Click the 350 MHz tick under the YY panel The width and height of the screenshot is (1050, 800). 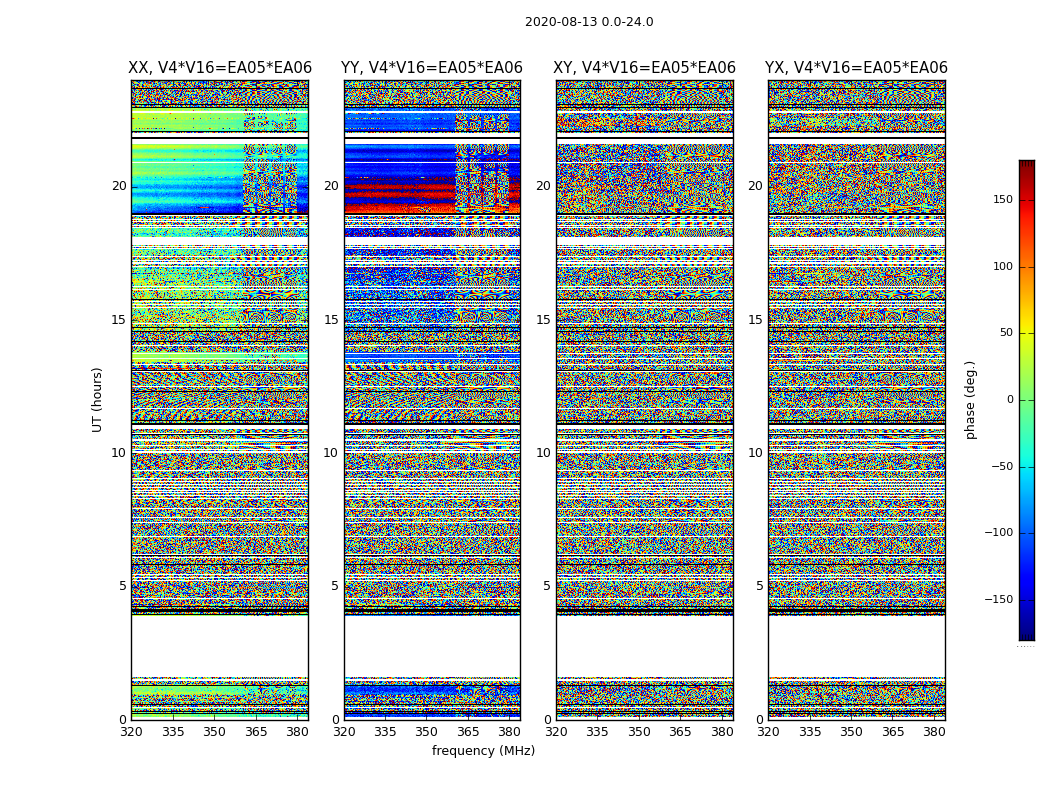(x=427, y=732)
